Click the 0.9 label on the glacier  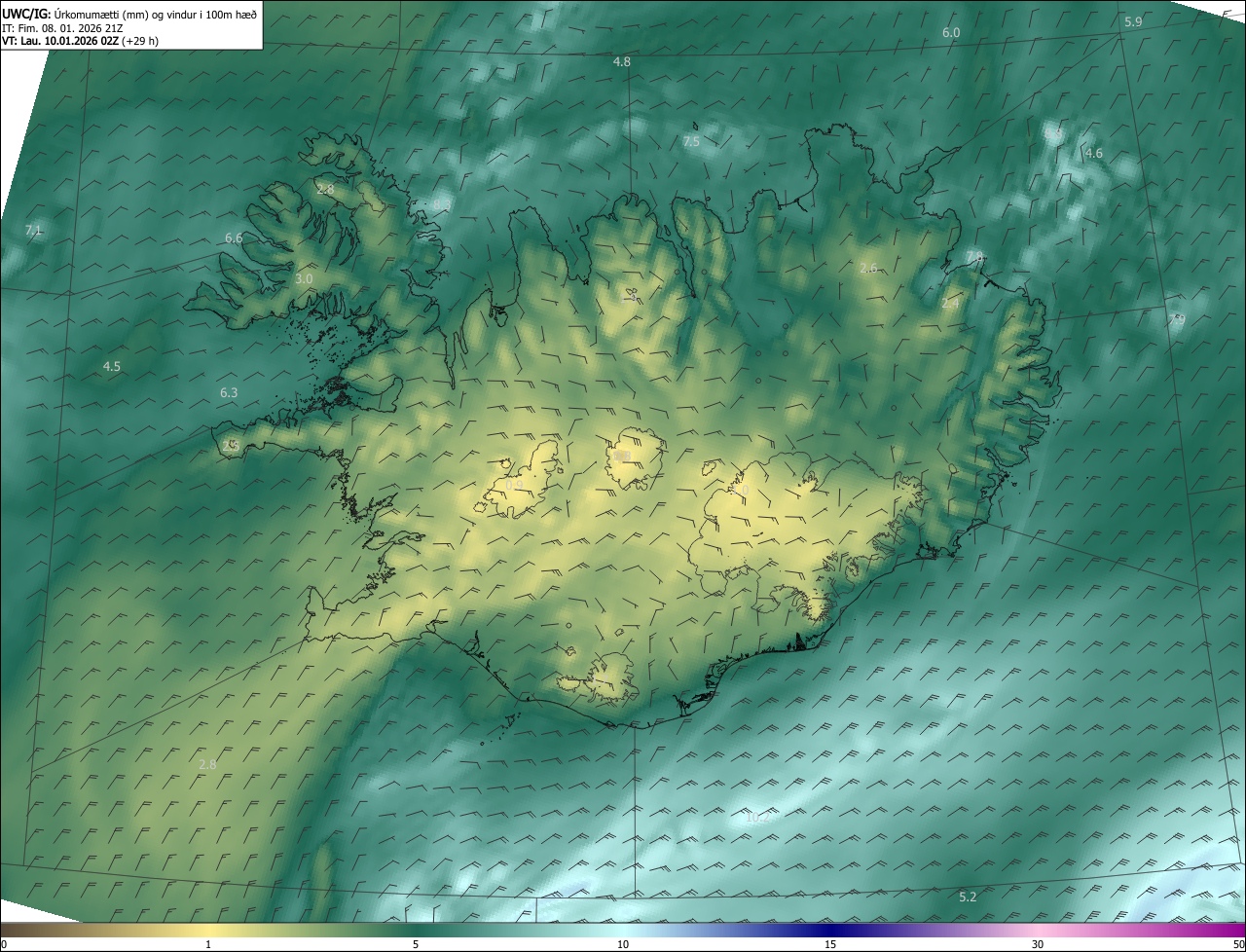514,486
